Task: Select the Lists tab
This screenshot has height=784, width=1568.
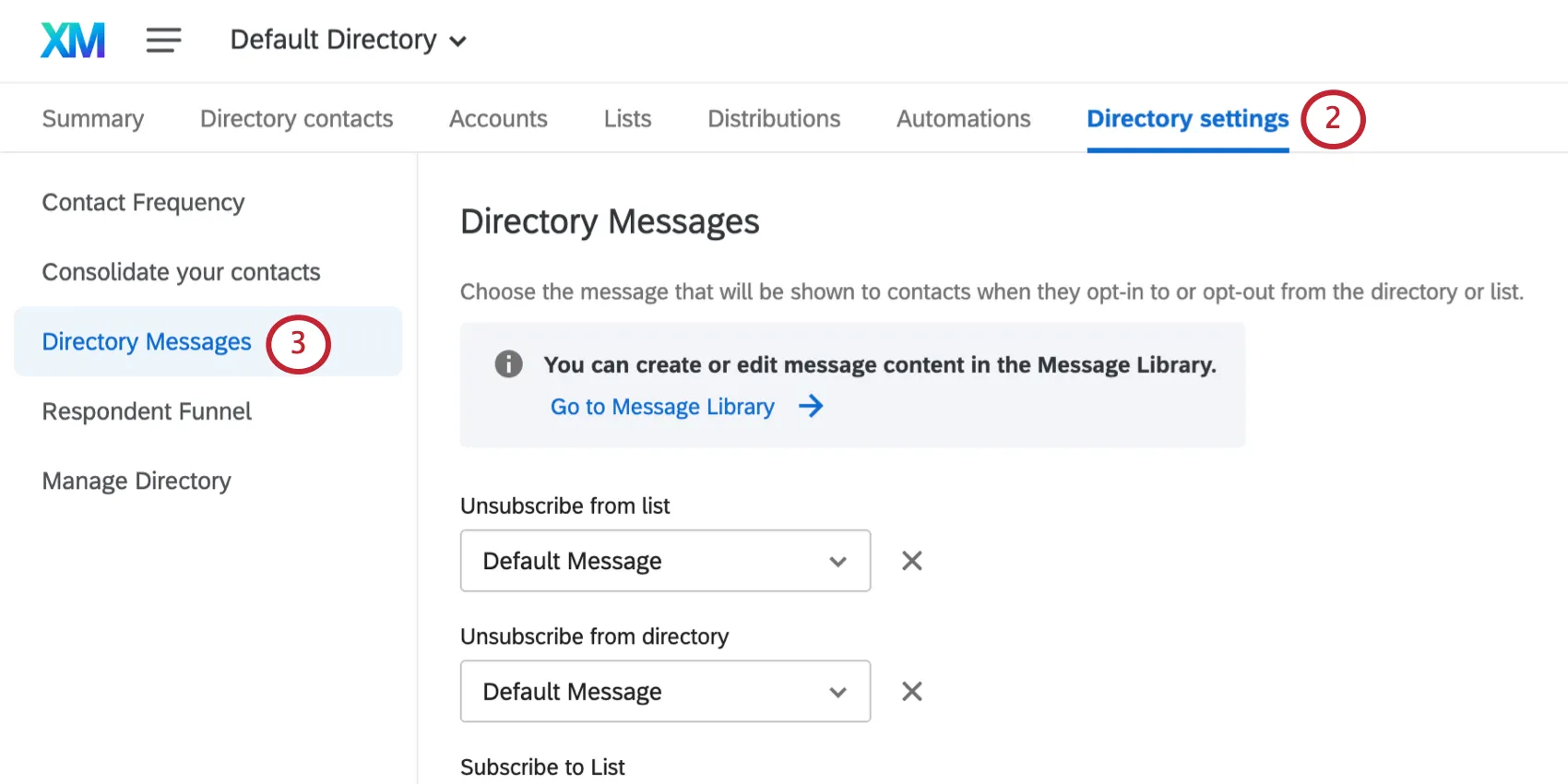Action: click(x=627, y=119)
